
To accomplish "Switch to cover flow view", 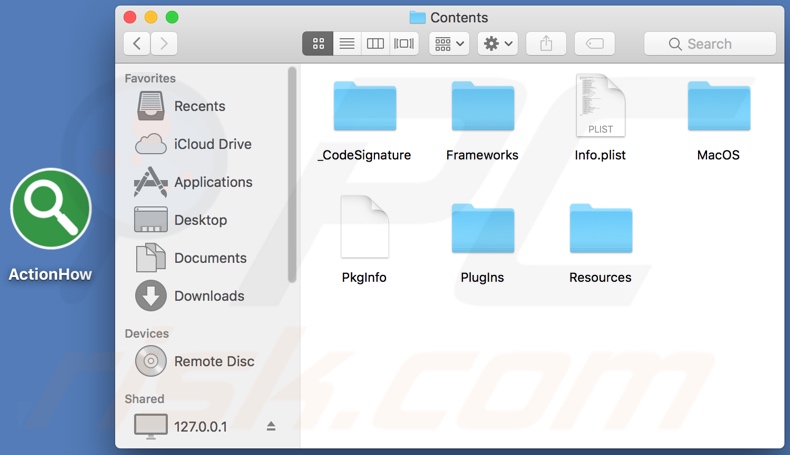I will 404,44.
